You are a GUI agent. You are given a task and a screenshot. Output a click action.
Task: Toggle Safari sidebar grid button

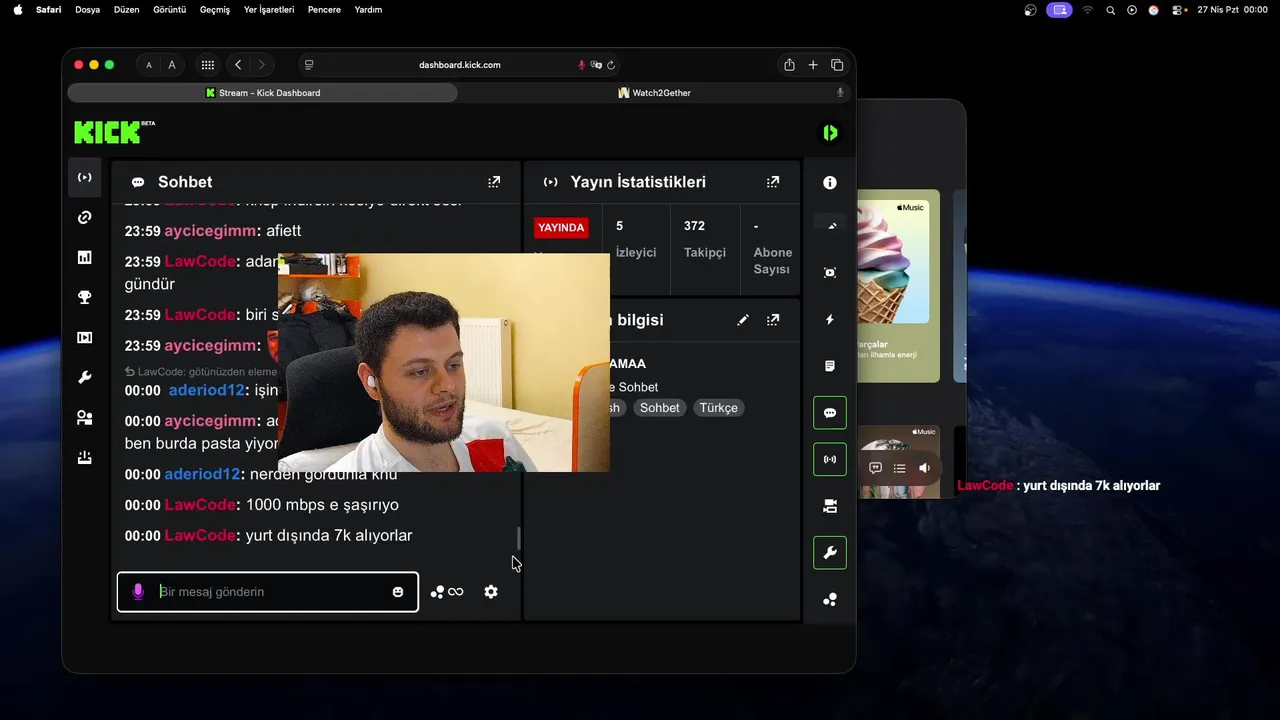[x=208, y=65]
